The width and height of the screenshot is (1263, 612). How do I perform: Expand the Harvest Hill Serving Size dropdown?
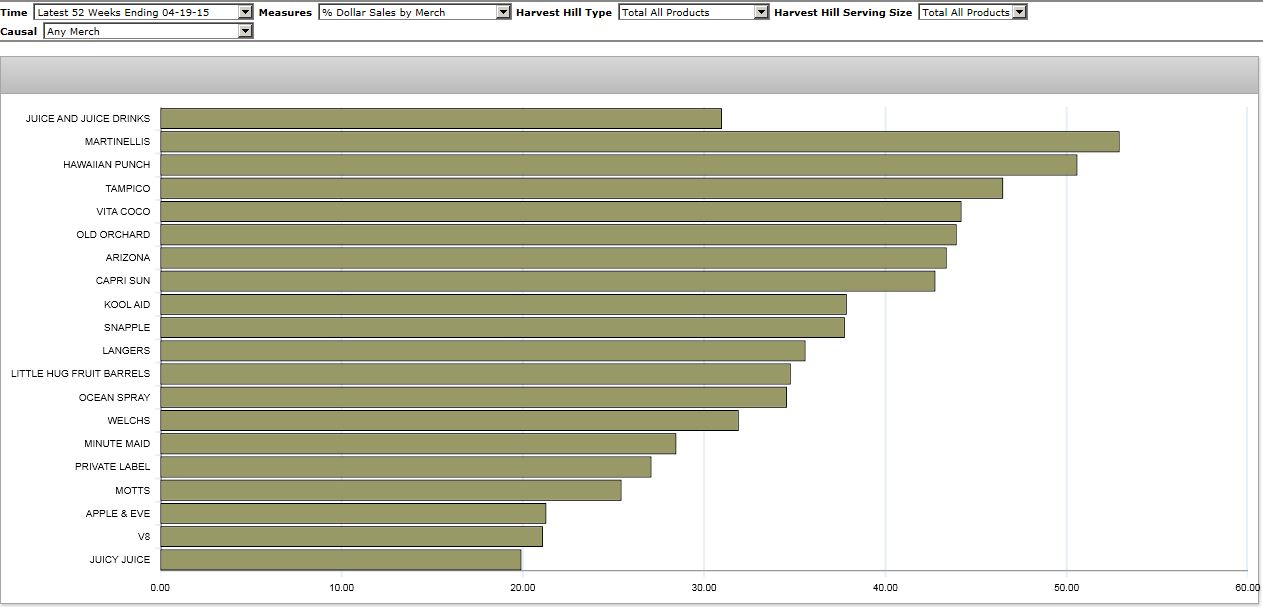point(972,12)
